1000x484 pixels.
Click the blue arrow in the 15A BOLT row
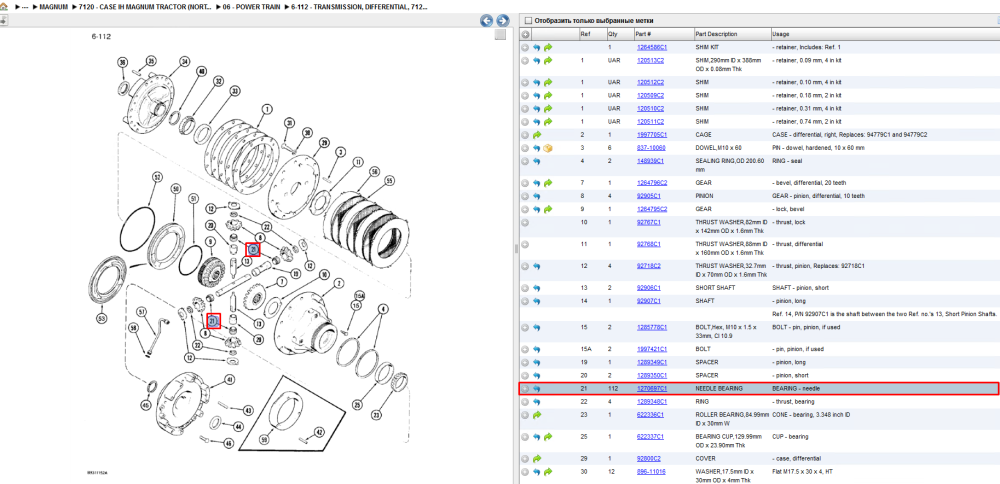(536, 349)
